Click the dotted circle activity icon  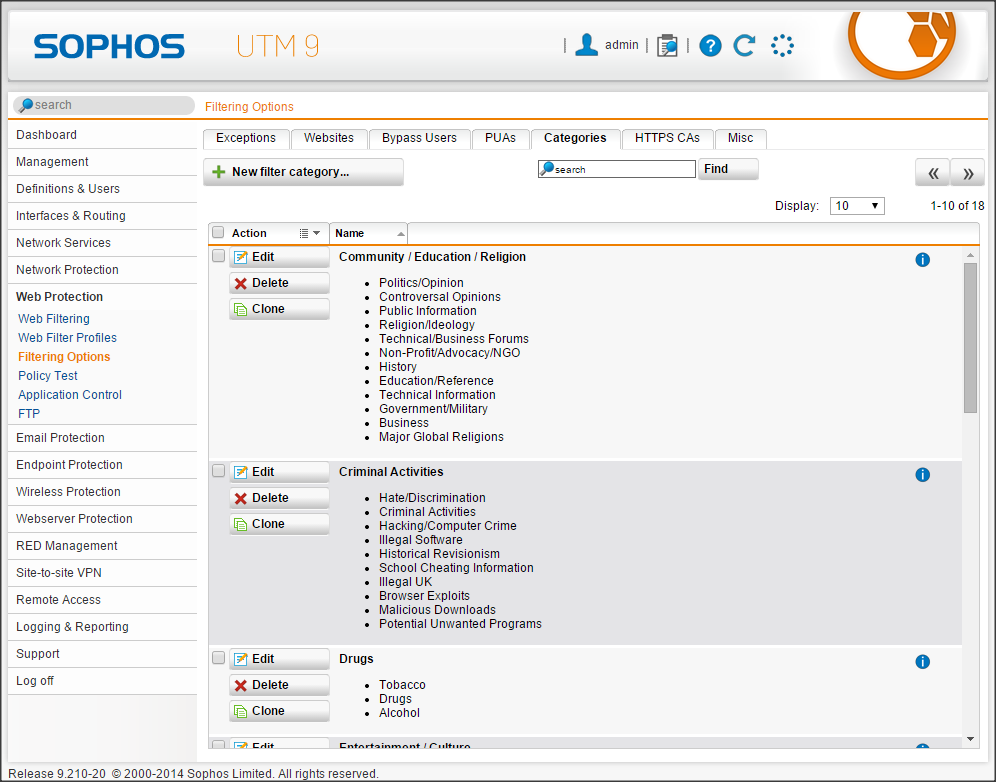tap(782, 45)
